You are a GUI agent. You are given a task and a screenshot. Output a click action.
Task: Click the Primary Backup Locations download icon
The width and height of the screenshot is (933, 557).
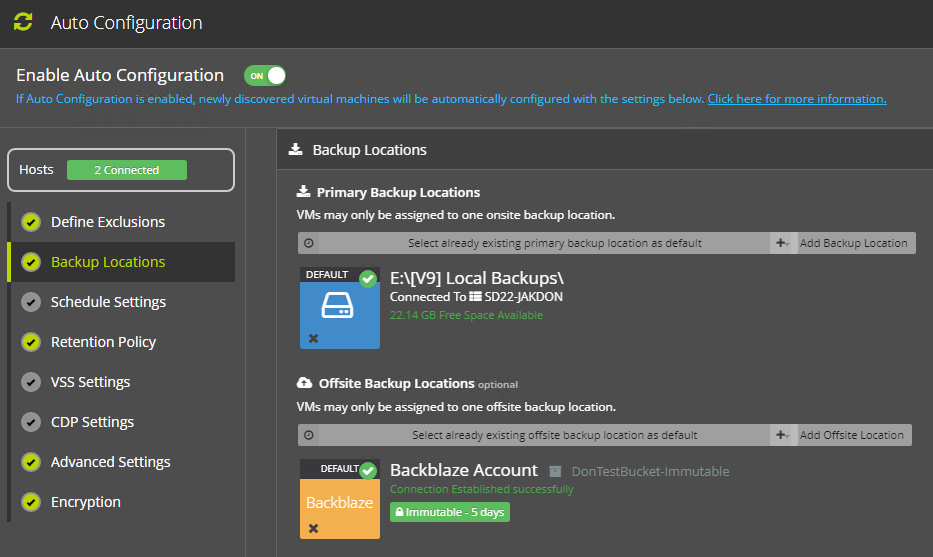point(303,192)
